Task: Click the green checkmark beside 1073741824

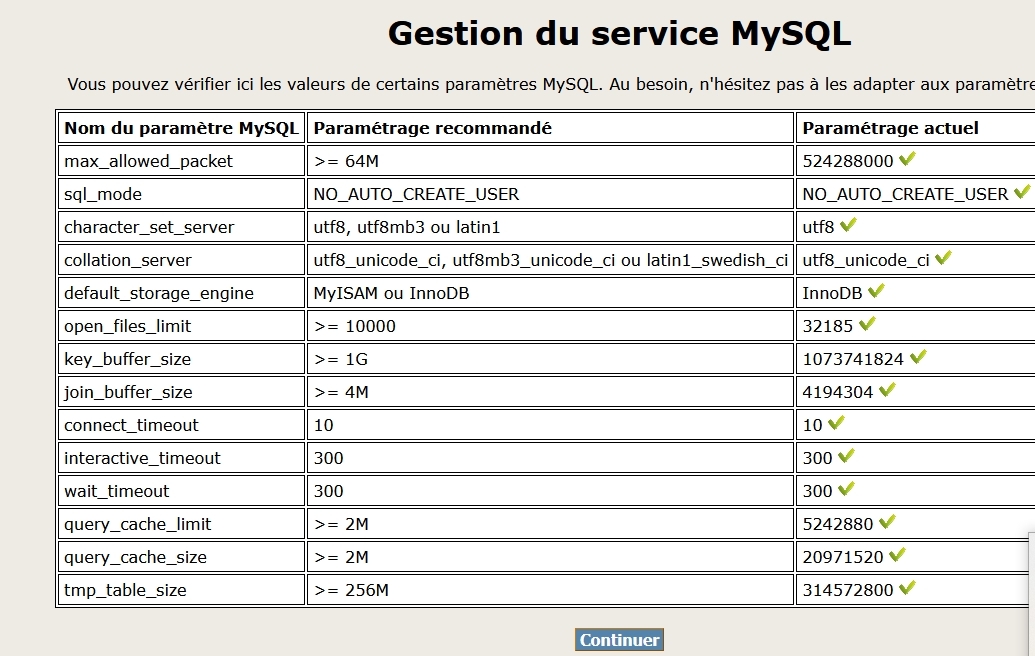Action: pos(918,357)
